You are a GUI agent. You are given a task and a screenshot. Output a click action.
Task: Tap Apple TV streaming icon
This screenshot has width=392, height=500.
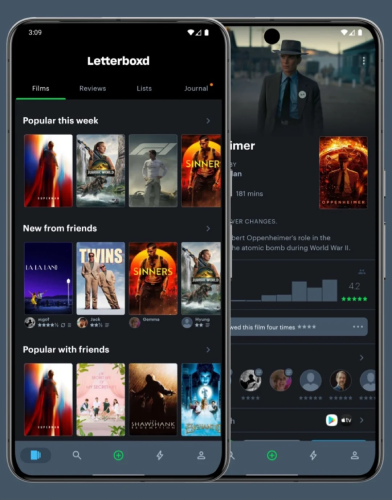point(346,420)
